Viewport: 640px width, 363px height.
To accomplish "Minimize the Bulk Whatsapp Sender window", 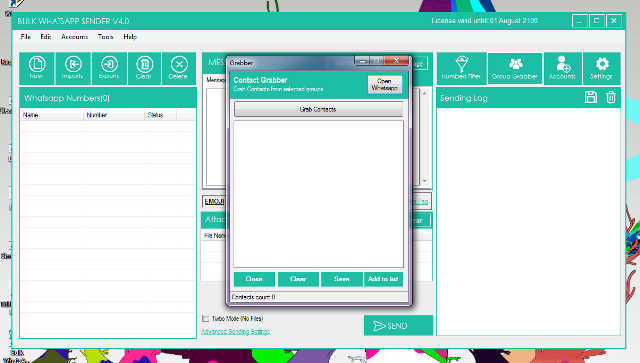I will [579, 21].
